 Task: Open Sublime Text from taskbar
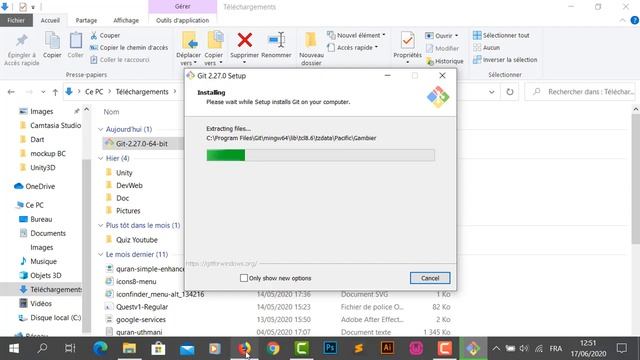[x=359, y=348]
